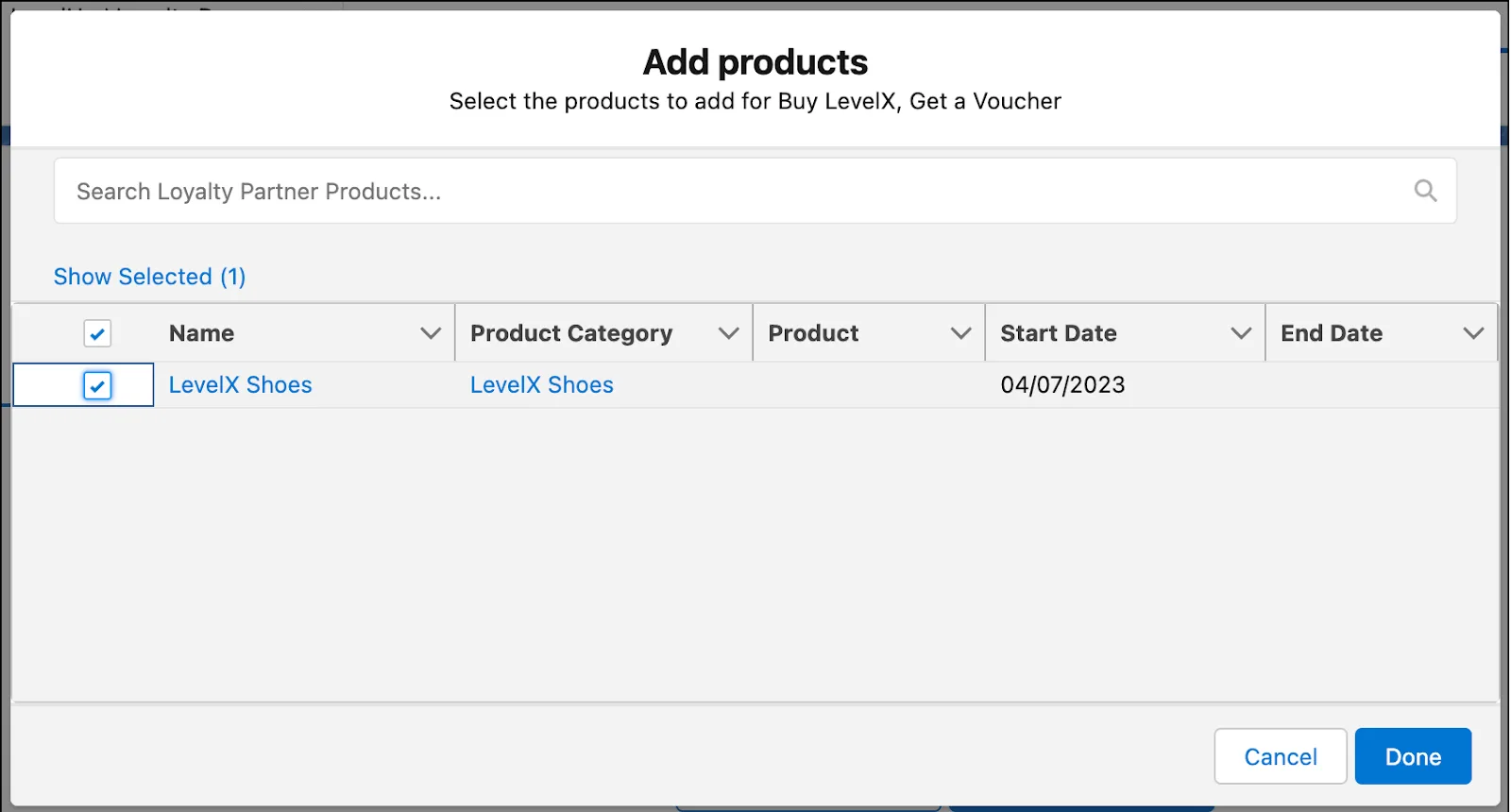Uncheck the LevelX Shoes row checkbox
Viewport: 1511px width, 812px height.
tap(97, 385)
